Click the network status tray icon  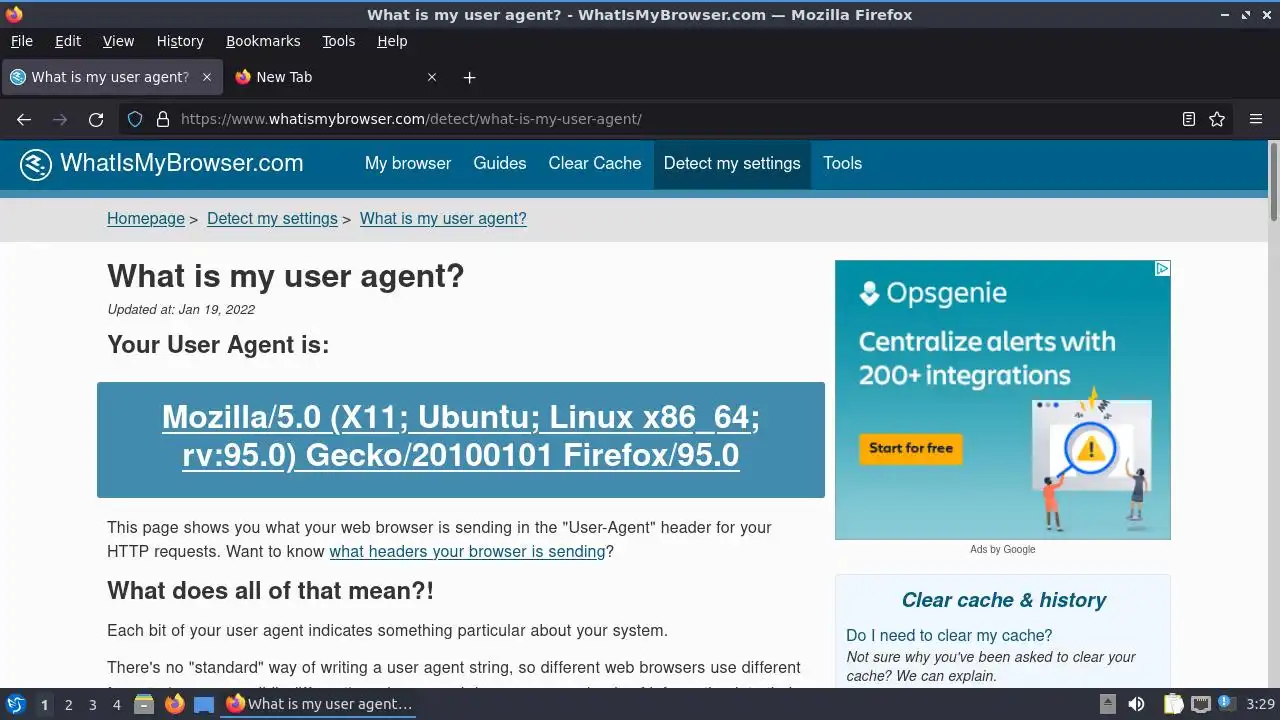pos(1201,704)
